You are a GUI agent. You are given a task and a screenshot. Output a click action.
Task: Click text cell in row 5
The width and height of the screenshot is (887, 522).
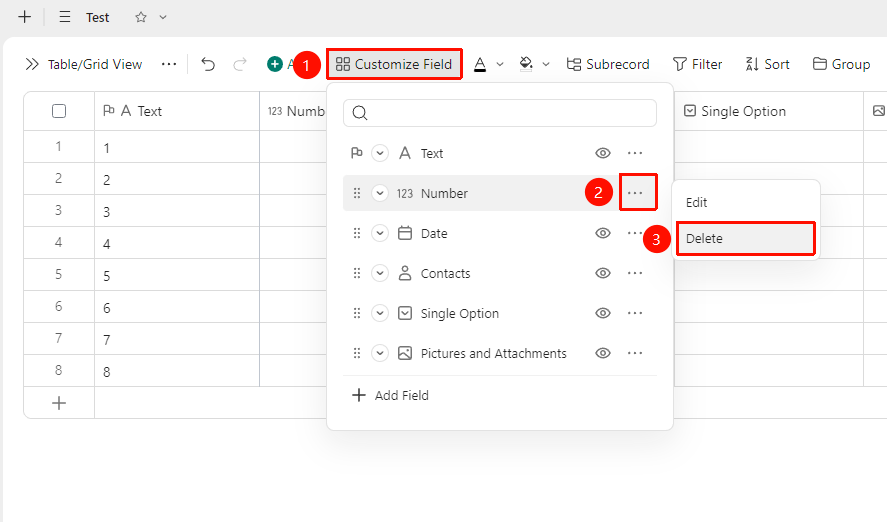pos(177,275)
